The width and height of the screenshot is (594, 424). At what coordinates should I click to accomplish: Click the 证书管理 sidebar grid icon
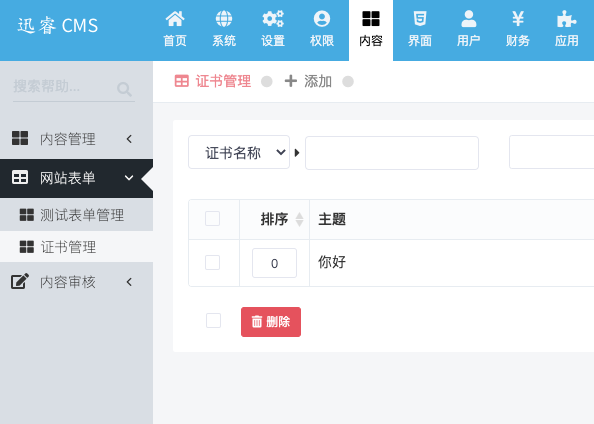(x=27, y=247)
